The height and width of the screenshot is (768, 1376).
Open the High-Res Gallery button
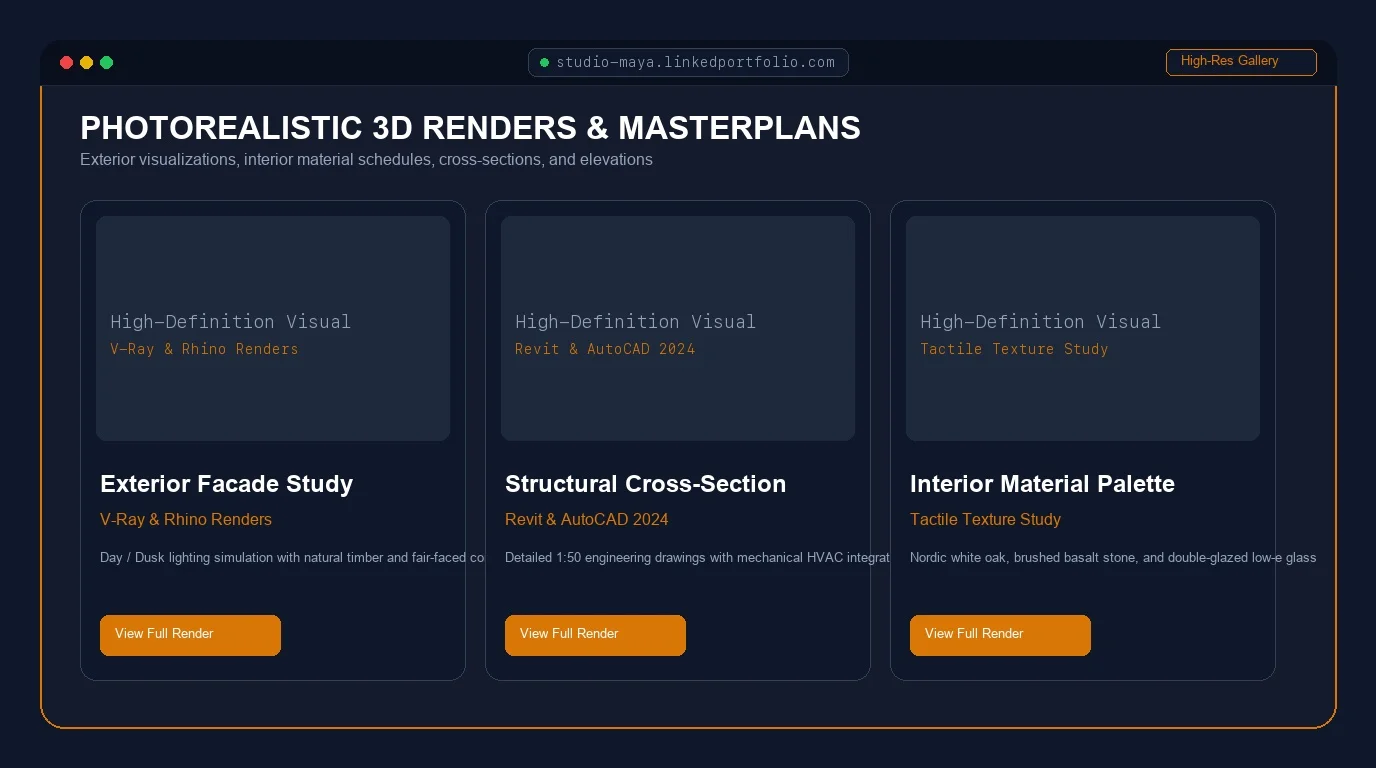pos(1241,62)
